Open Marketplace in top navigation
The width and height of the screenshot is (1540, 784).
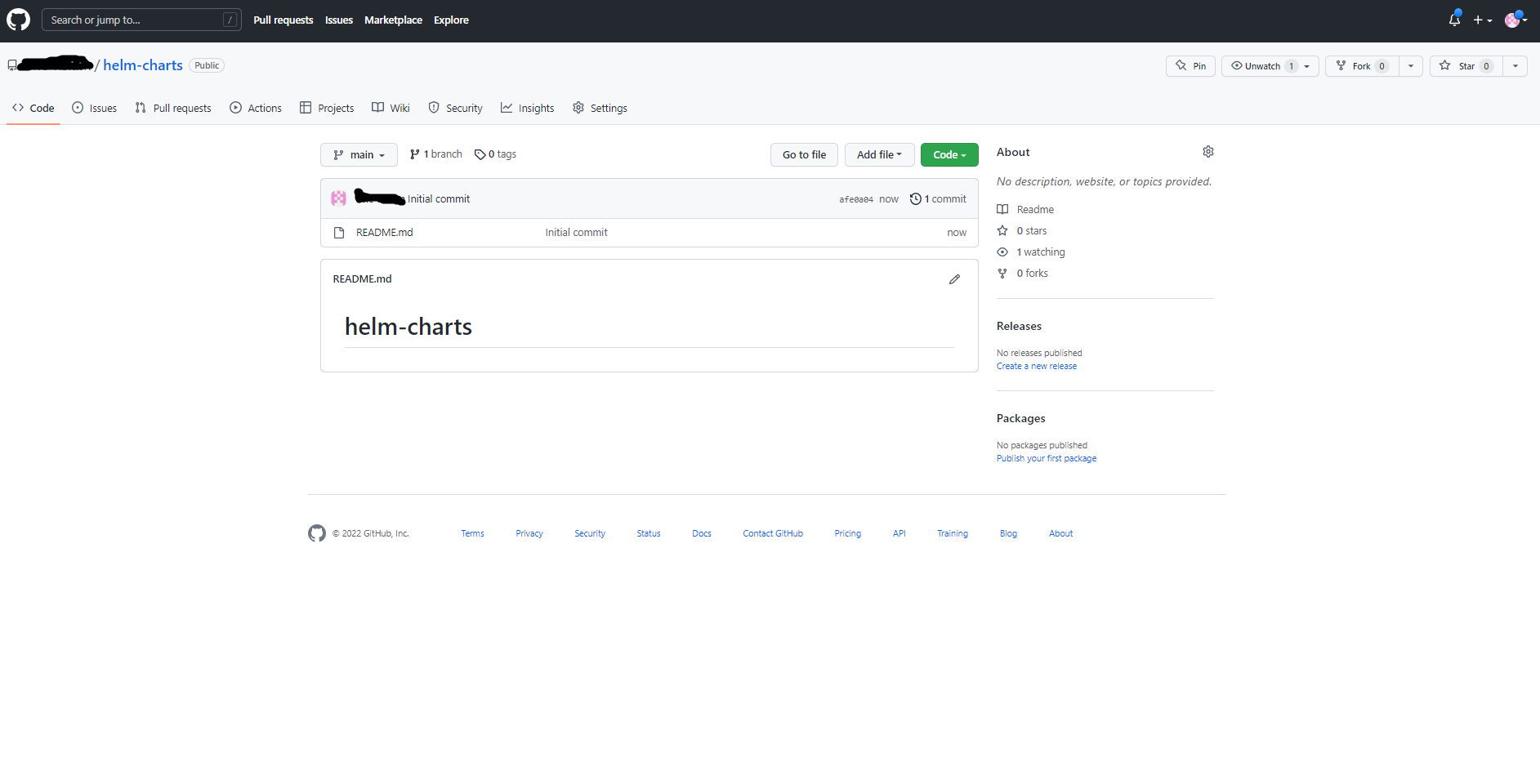pos(393,20)
